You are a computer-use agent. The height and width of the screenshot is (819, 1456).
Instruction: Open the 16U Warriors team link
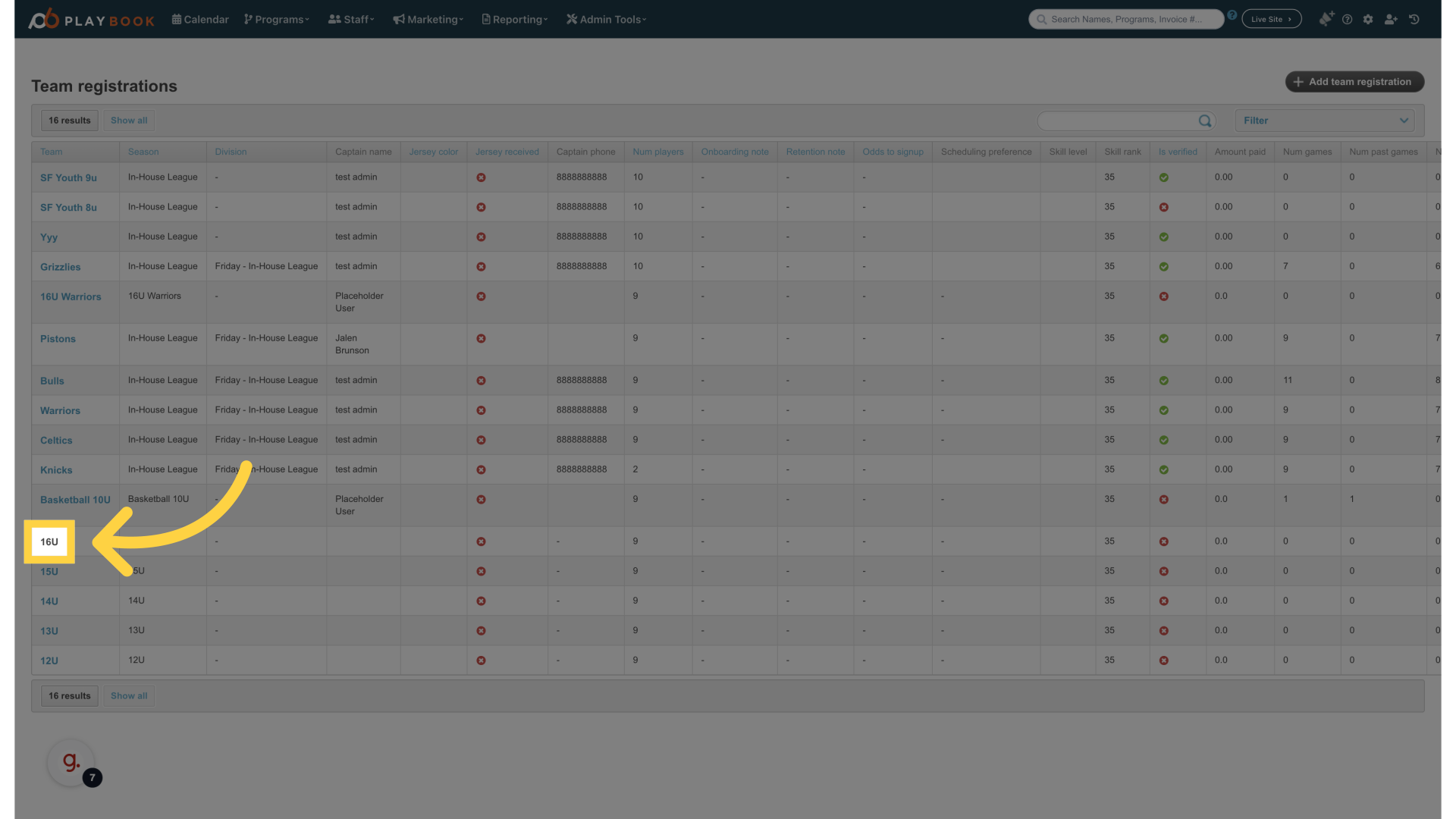click(x=71, y=297)
